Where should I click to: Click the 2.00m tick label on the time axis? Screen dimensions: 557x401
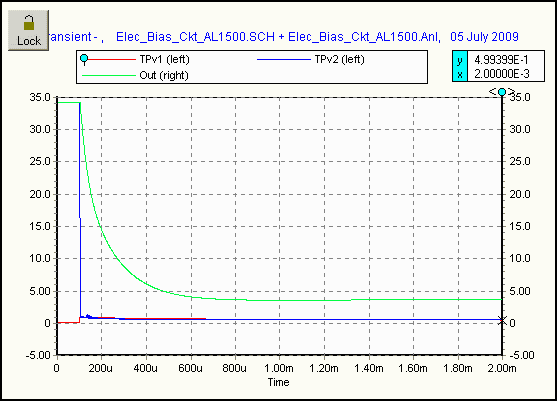[x=502, y=368]
